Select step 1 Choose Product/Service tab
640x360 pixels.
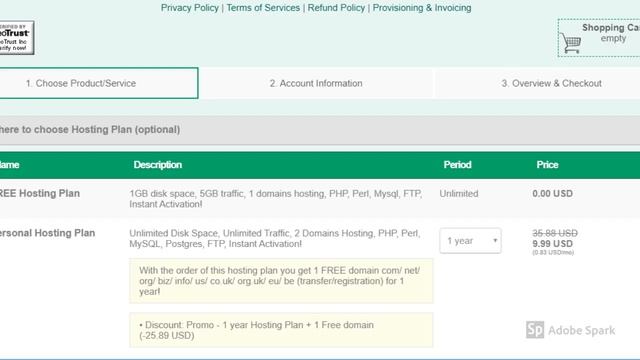click(98, 83)
